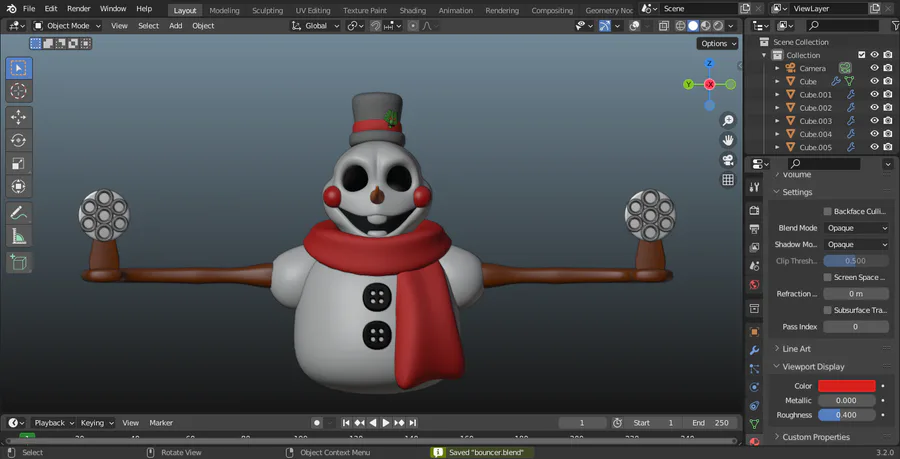Viewport: 900px width, 459px height.
Task: Open the Tool properties tab icon
Action: 754,187
